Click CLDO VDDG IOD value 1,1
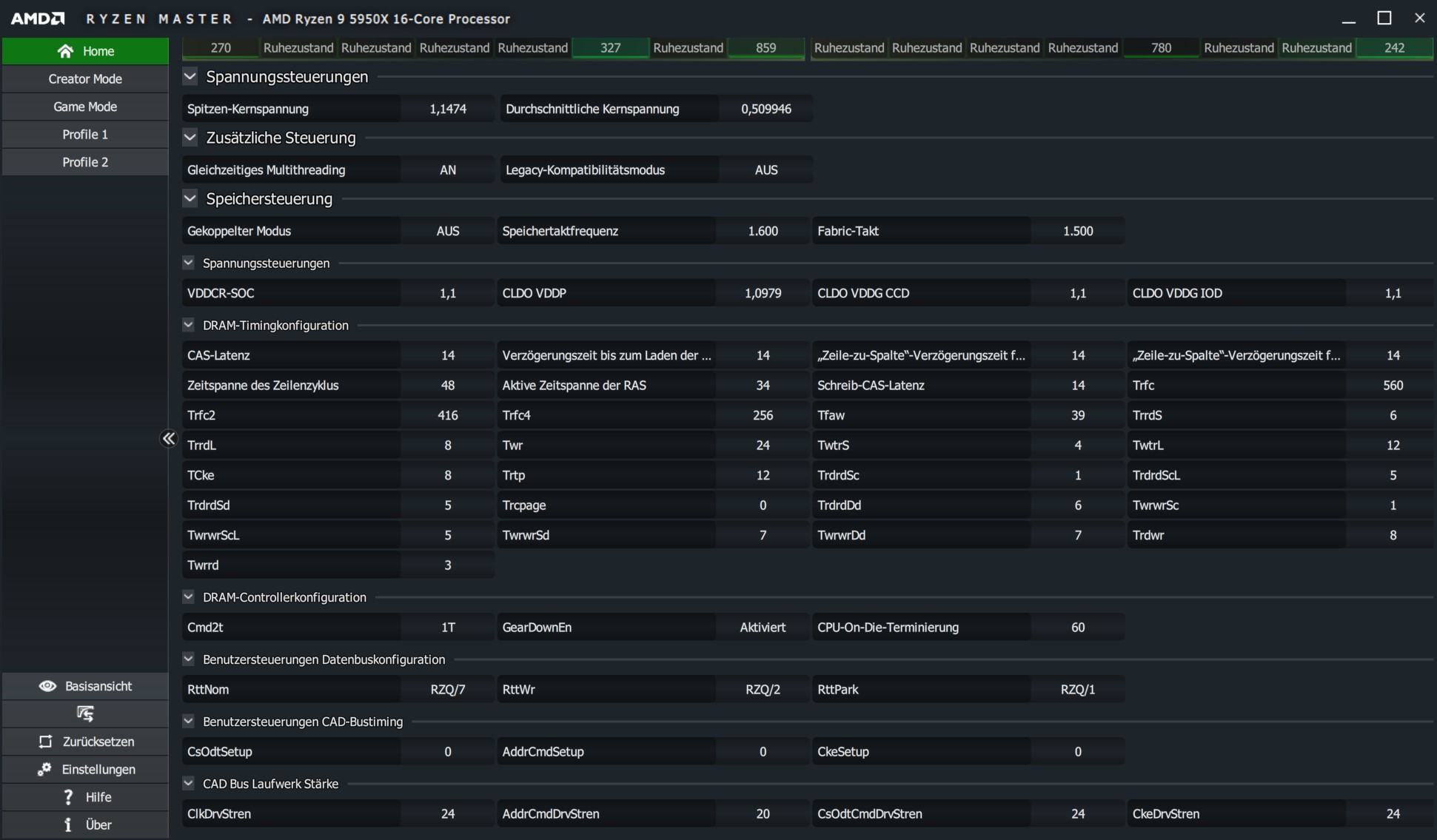 (x=1393, y=293)
